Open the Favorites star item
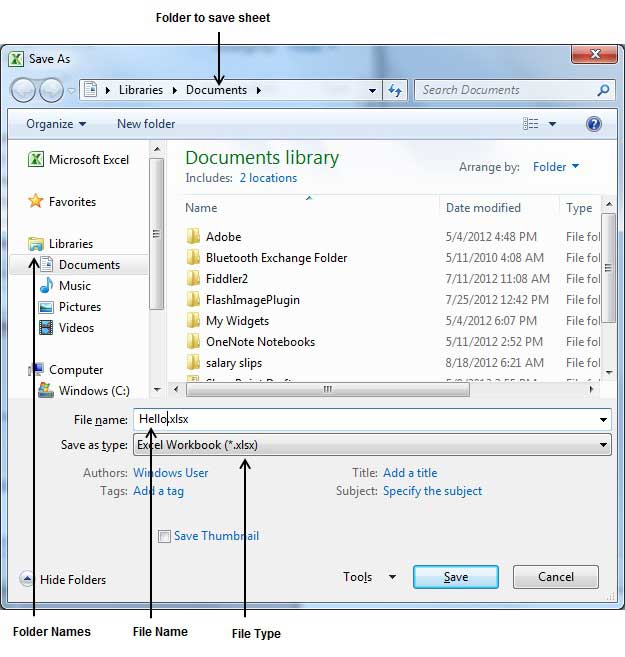The image size is (625, 657). [62, 202]
